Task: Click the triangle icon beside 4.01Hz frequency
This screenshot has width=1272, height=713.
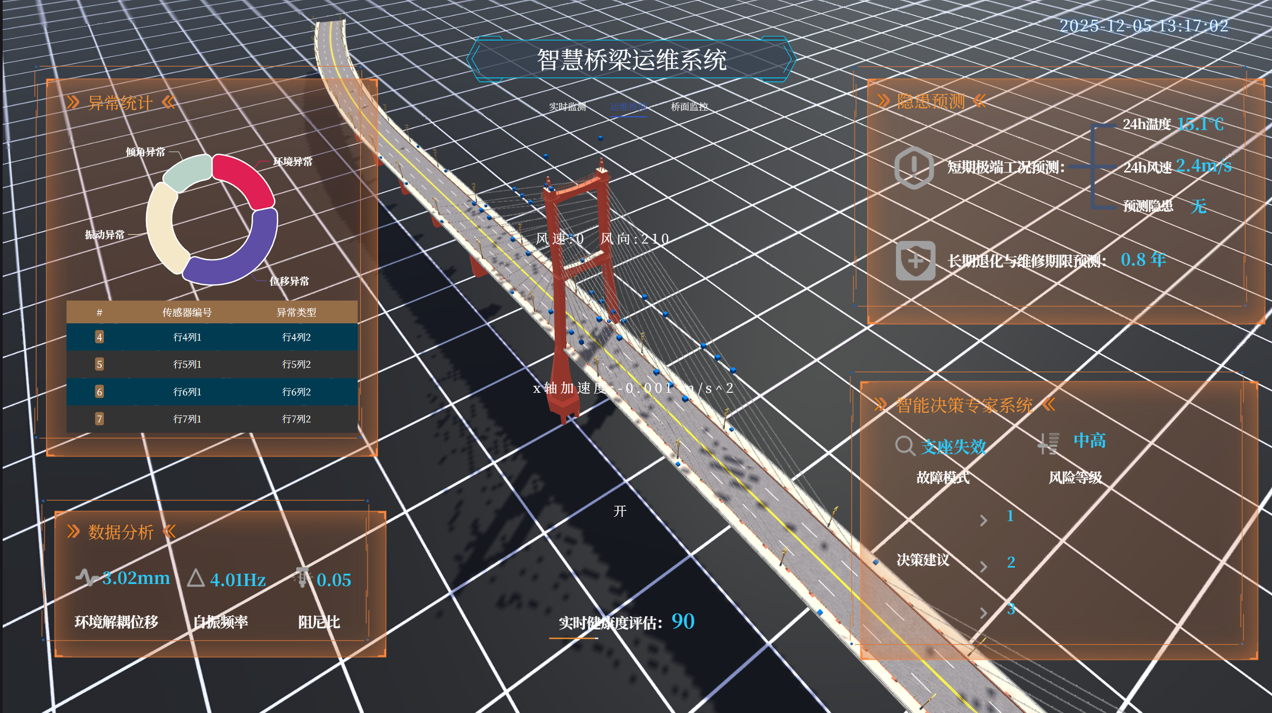Action: coord(196,578)
